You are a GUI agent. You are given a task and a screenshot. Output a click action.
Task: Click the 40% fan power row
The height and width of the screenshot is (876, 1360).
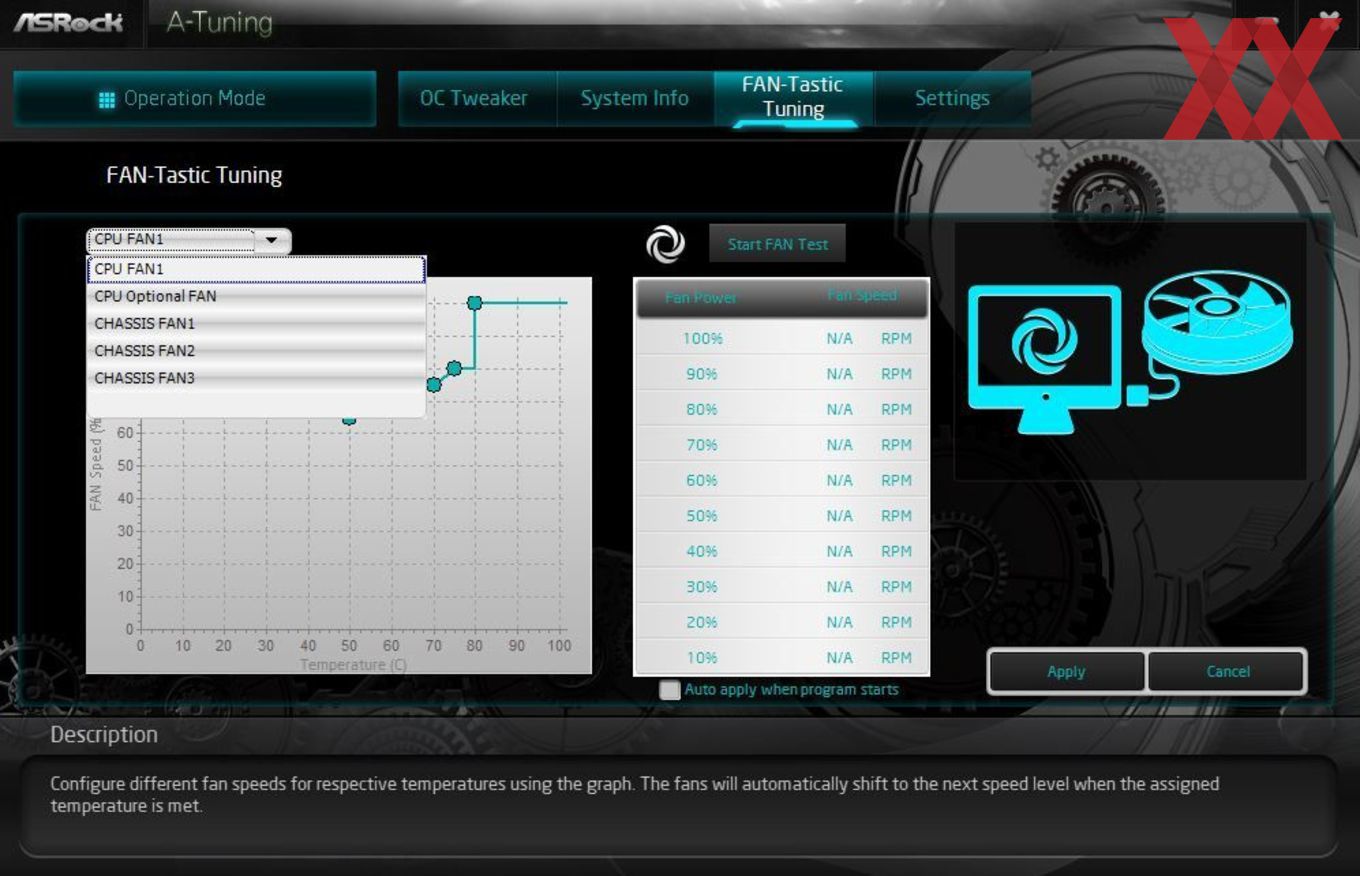(782, 551)
